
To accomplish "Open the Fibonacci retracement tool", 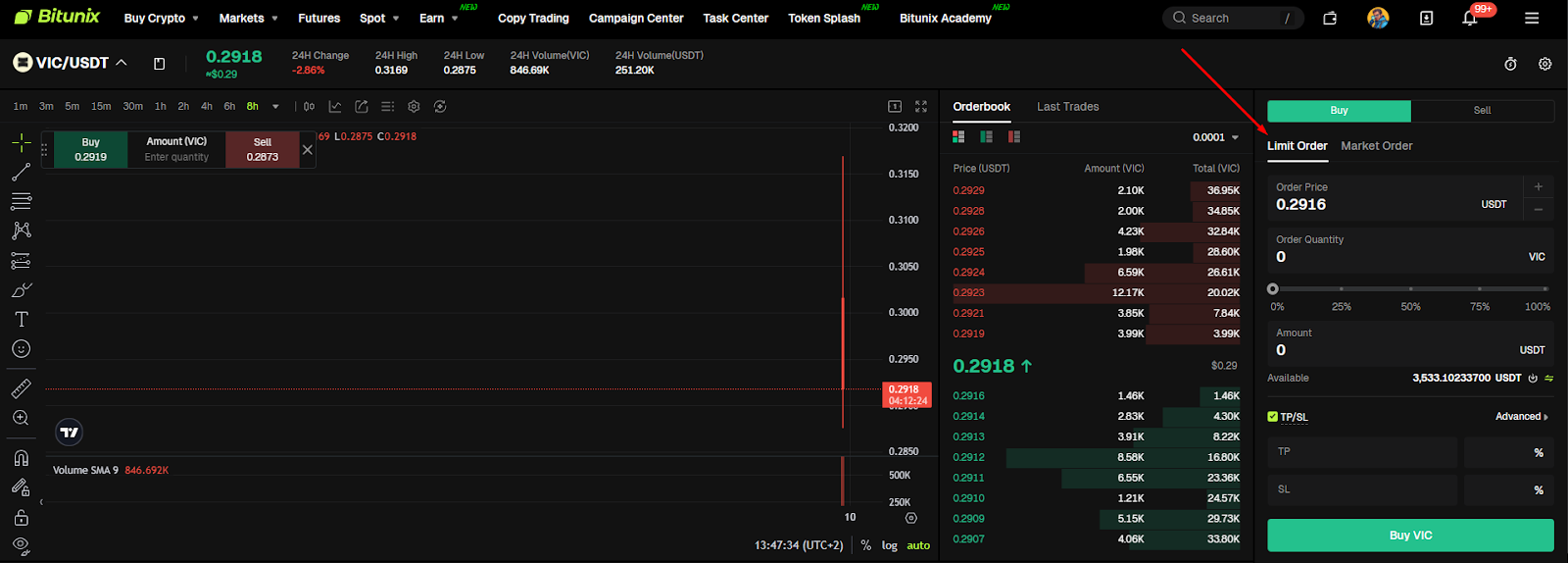I will coord(21,202).
